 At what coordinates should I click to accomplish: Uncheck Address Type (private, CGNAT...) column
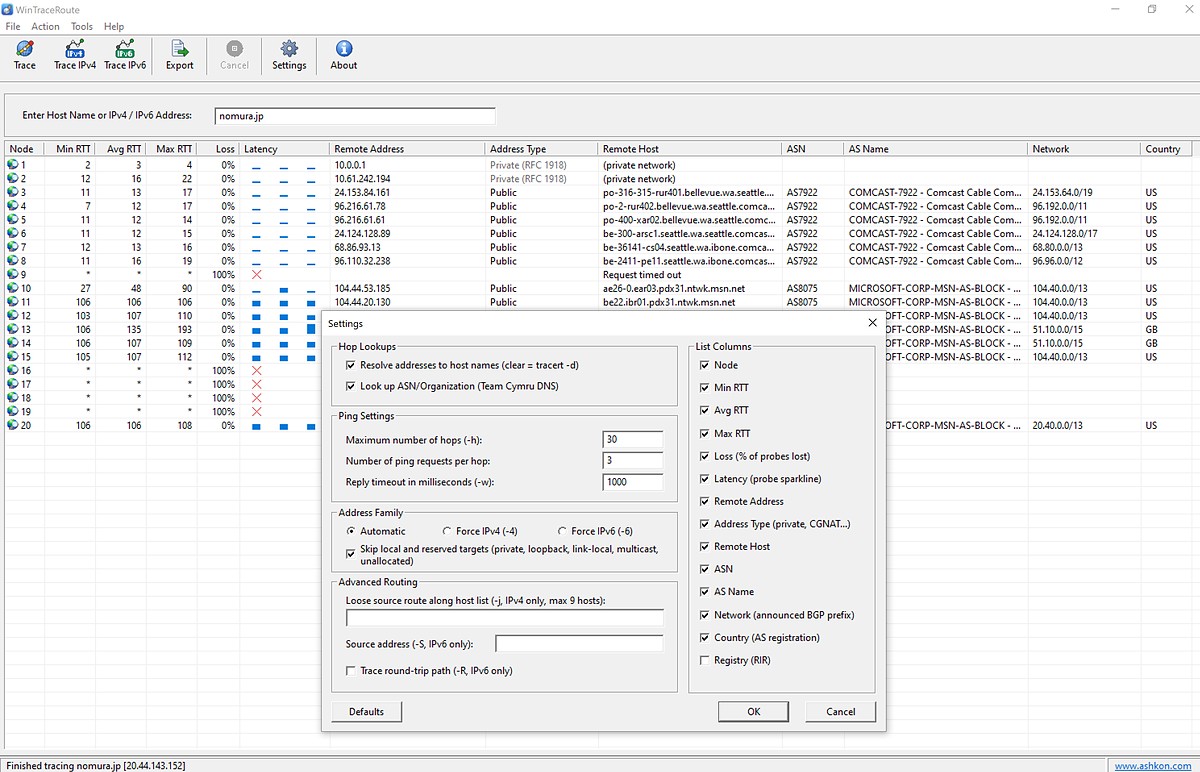[x=705, y=524]
